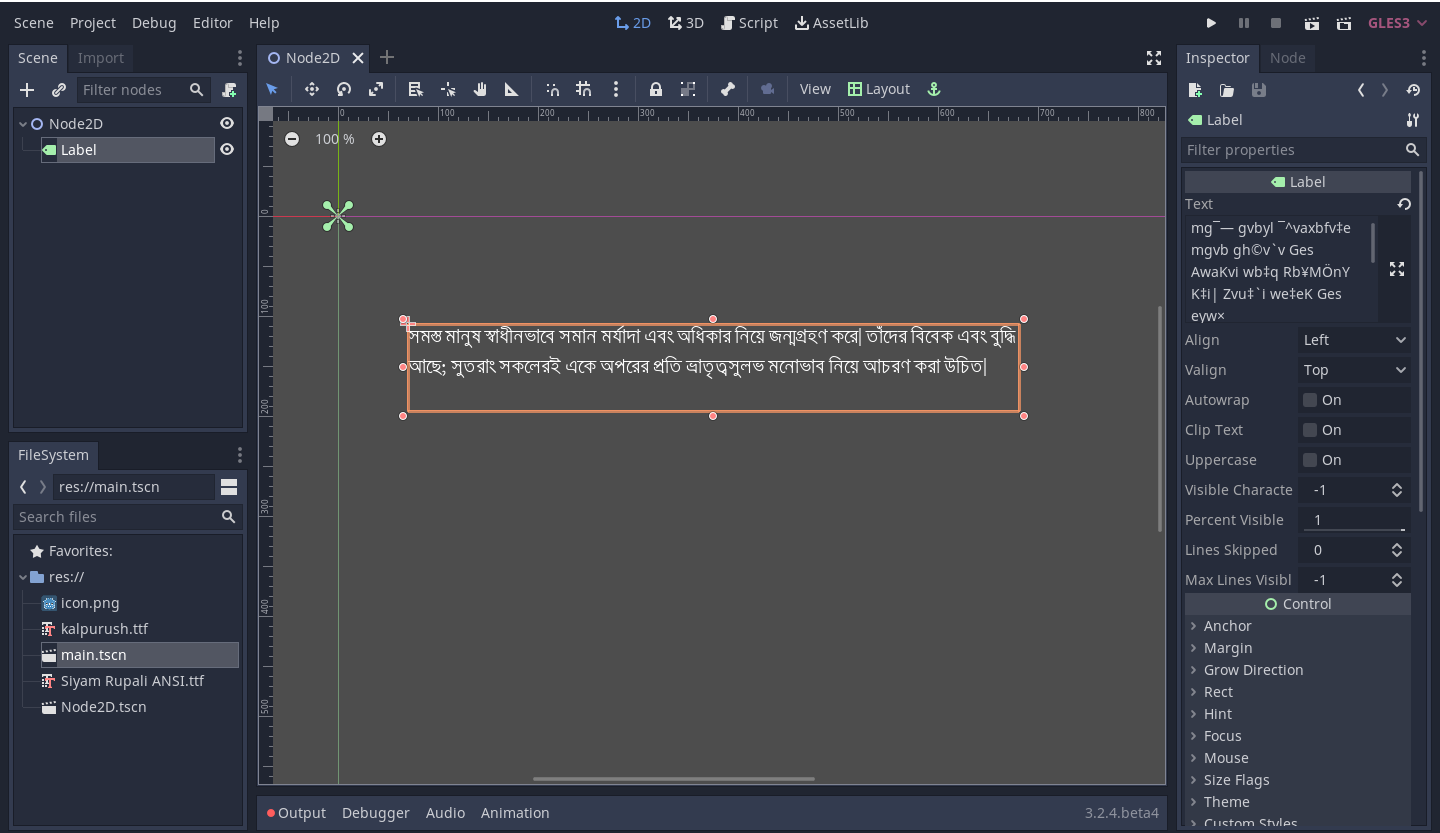Switch the editor to 3D mode
The height and width of the screenshot is (833, 1440).
pos(686,22)
